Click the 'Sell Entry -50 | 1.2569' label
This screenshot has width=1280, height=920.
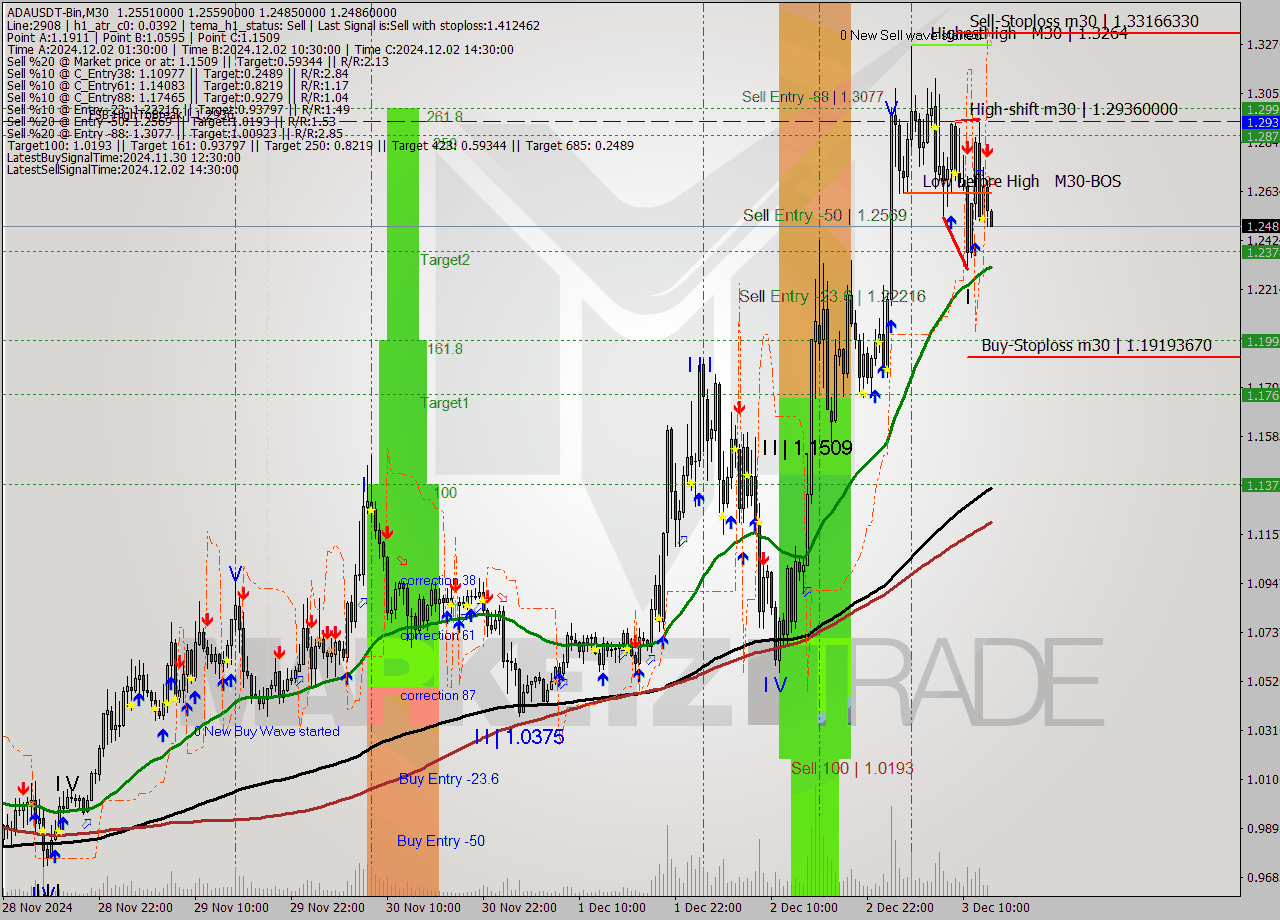coord(824,215)
